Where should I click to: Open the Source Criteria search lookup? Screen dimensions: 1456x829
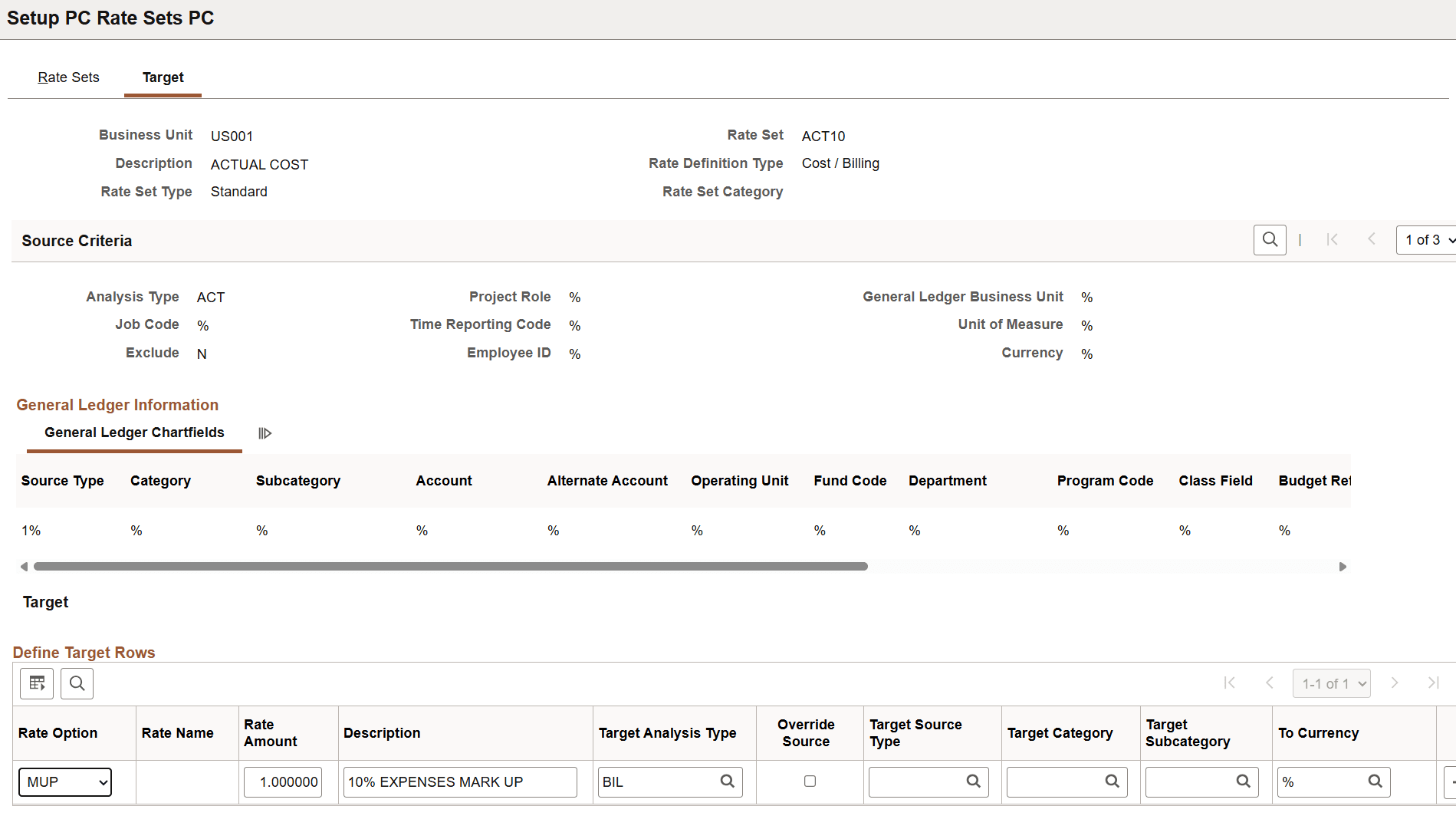pyautogui.click(x=1270, y=239)
